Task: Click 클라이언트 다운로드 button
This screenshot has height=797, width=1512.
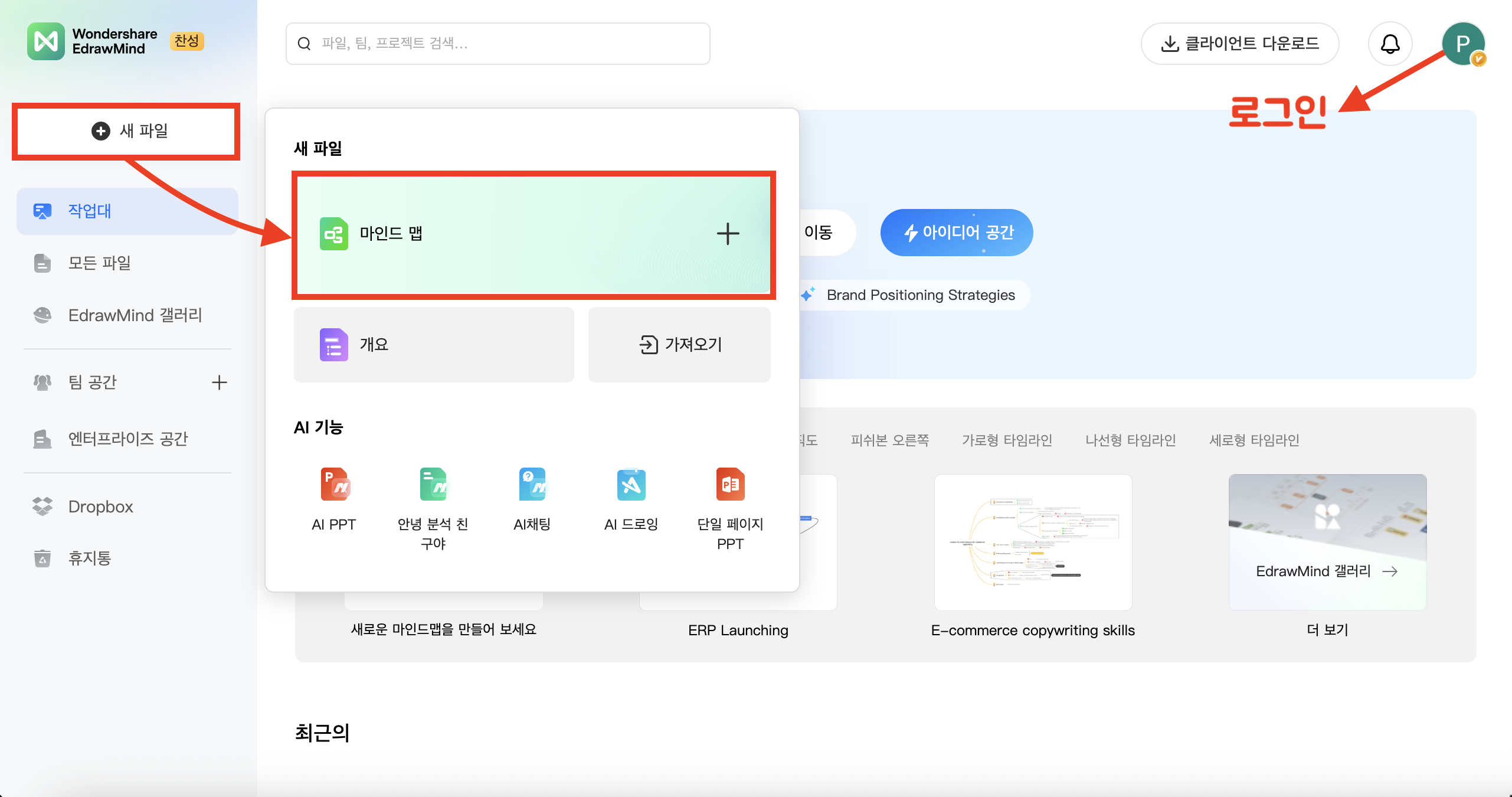Action: [1239, 44]
